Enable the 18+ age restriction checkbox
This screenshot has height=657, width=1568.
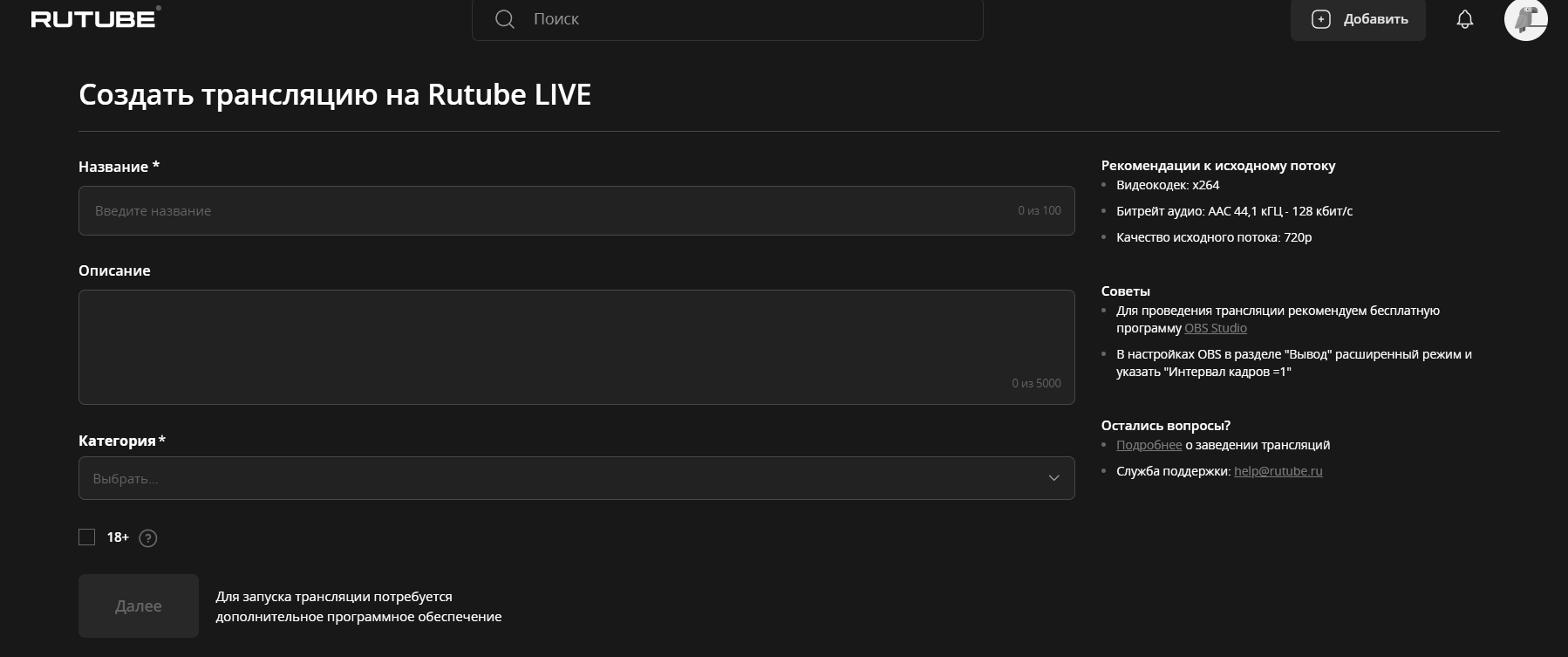point(87,537)
